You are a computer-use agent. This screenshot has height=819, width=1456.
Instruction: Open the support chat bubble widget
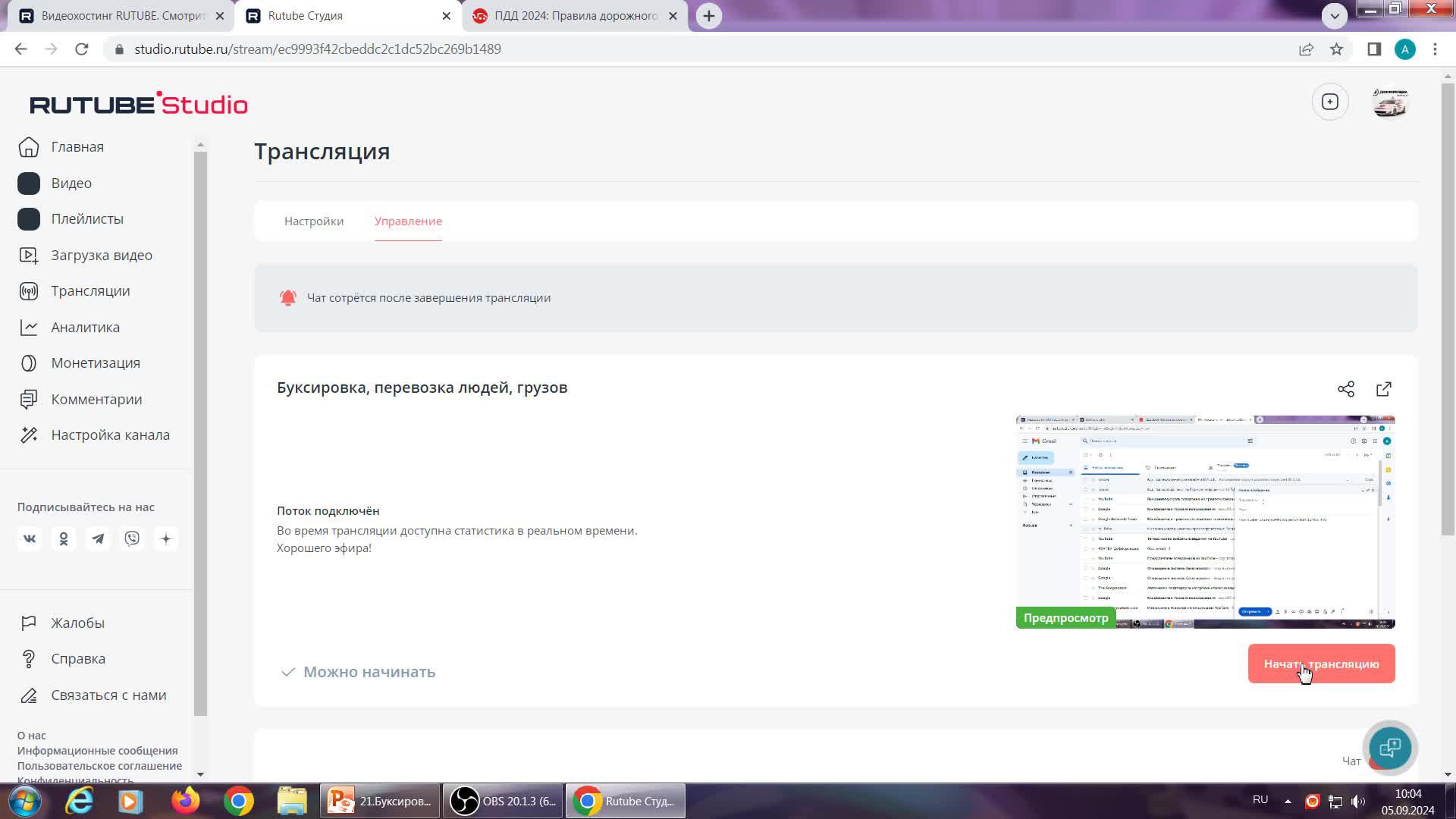[x=1390, y=748]
